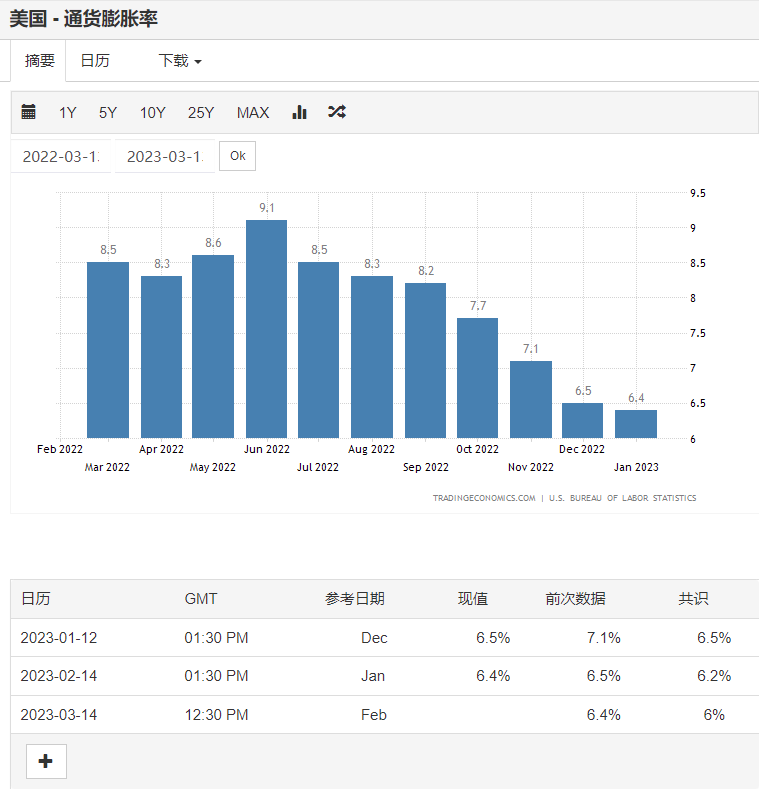Click the Dec 2022 bar labeled 6.5
This screenshot has width=759, height=789.
click(582, 420)
